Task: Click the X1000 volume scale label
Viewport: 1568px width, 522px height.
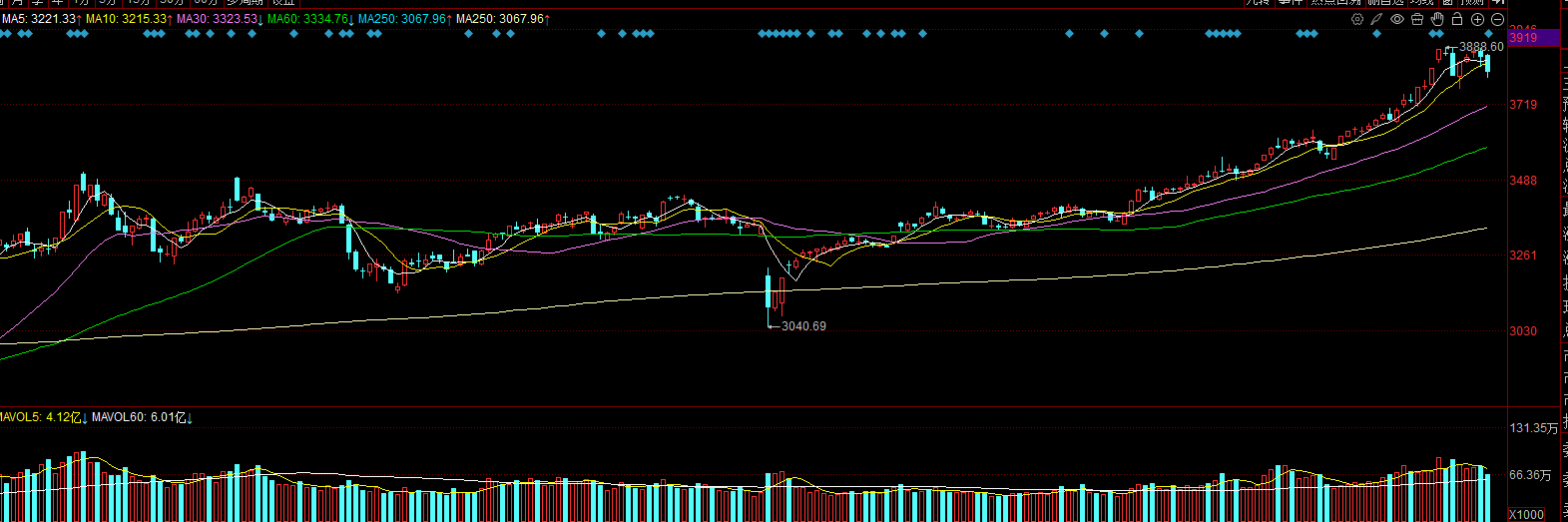Action: [x=1526, y=515]
